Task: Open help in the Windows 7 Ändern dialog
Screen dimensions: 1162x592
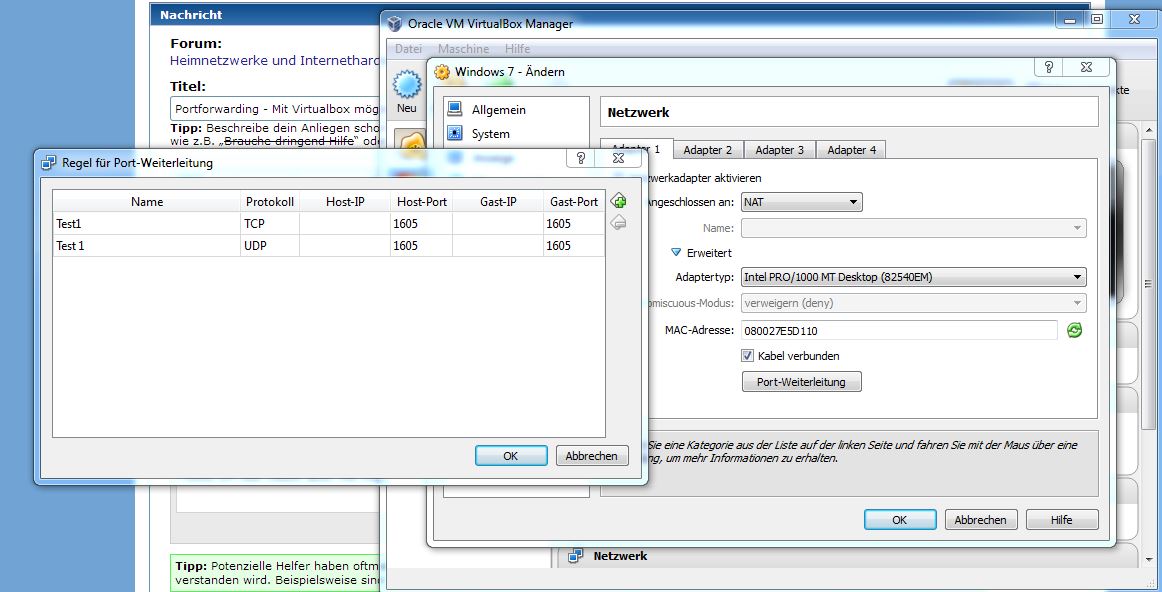Action: [x=1049, y=67]
